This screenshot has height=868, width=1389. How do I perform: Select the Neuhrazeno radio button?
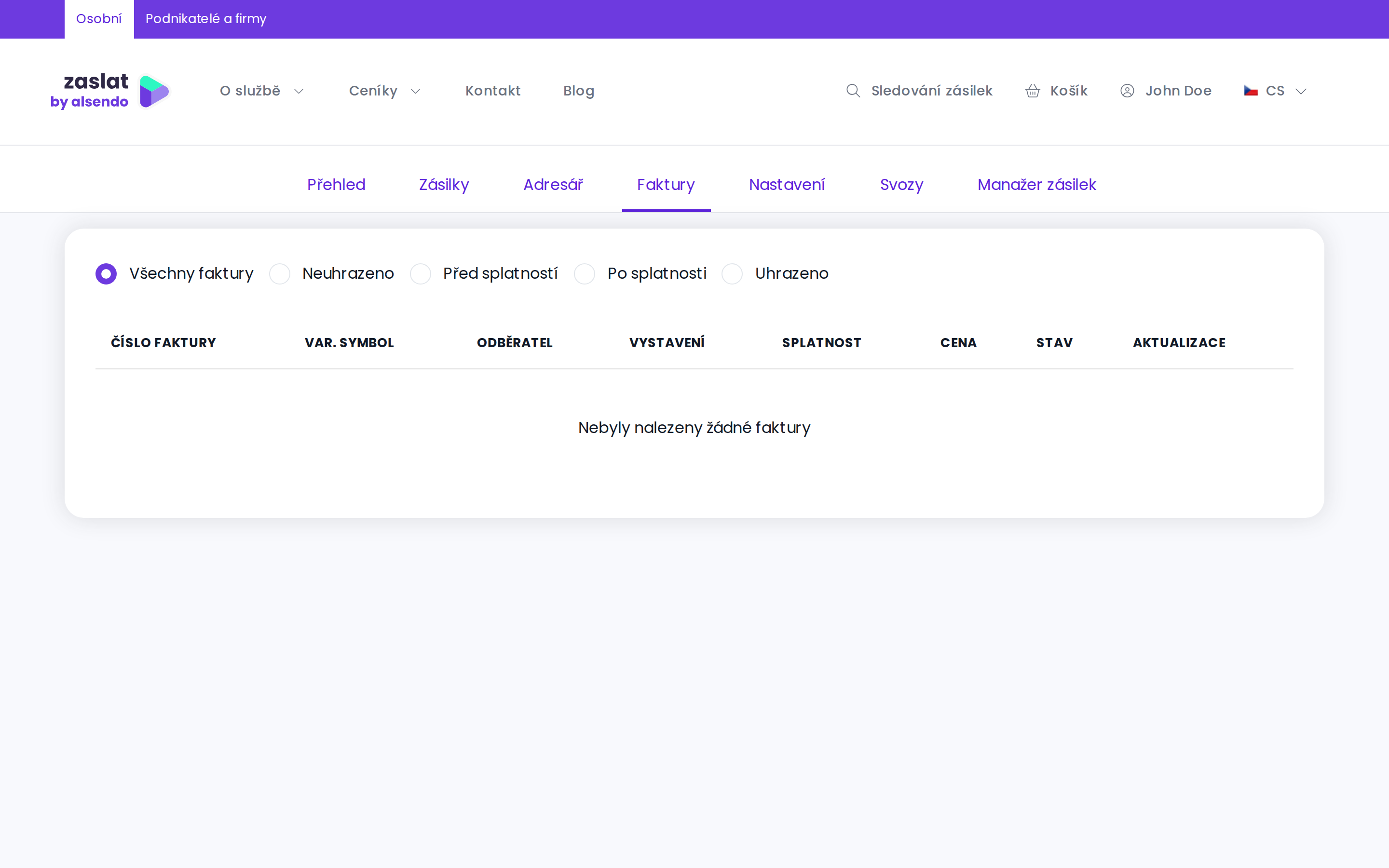coord(280,274)
